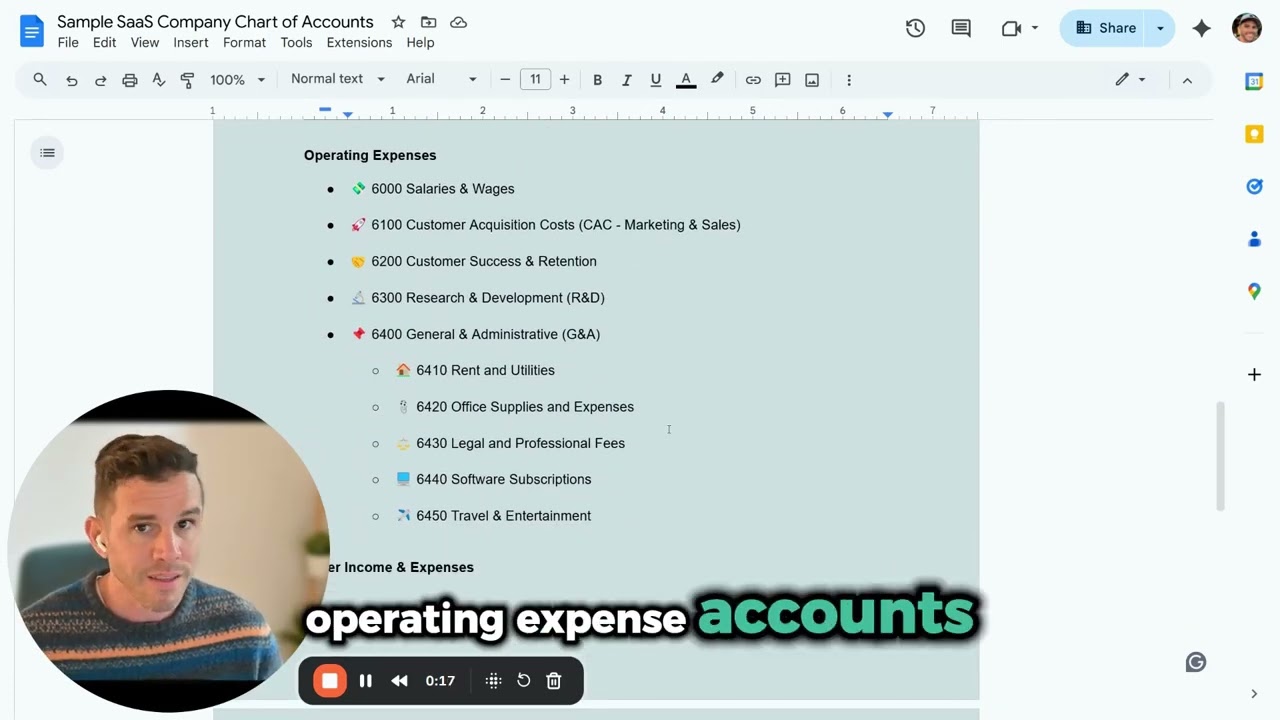Open Google Calendar side panel

[x=1254, y=82]
